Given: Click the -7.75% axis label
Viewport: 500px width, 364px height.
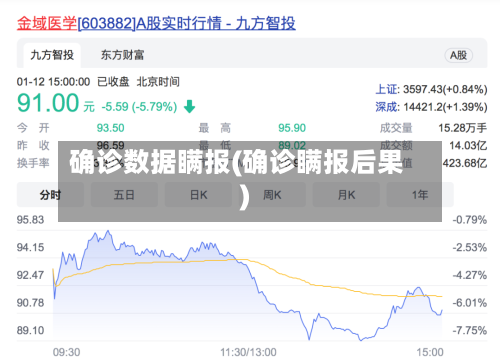Looking at the screenshot, I should [x=470, y=331].
